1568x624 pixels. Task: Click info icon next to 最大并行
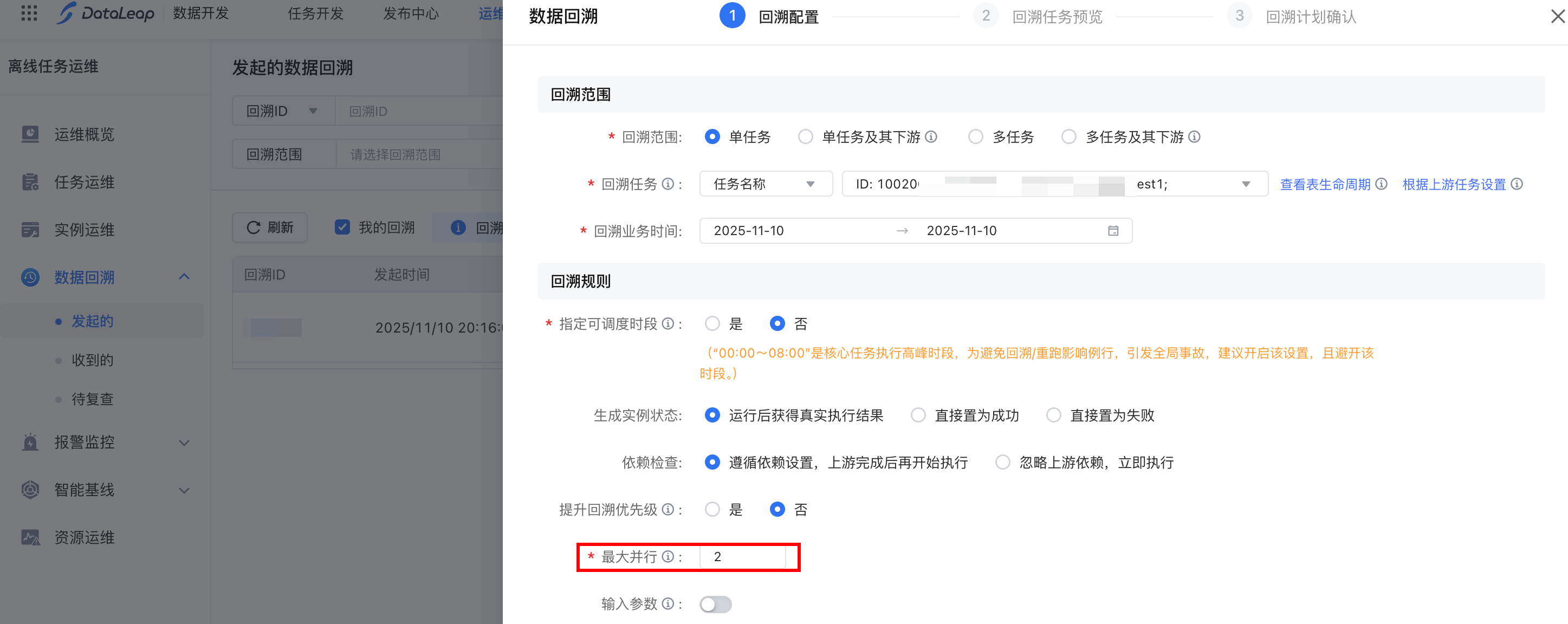668,556
